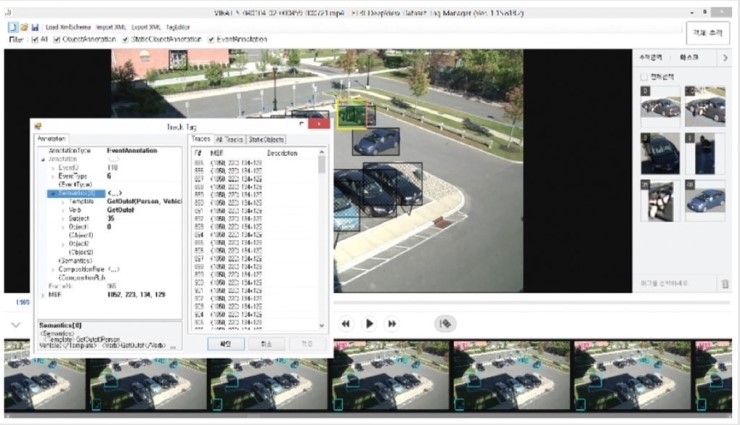Viewport: 740px width, 425px height.
Task: Click the Rewind playback button
Action: tap(346, 323)
